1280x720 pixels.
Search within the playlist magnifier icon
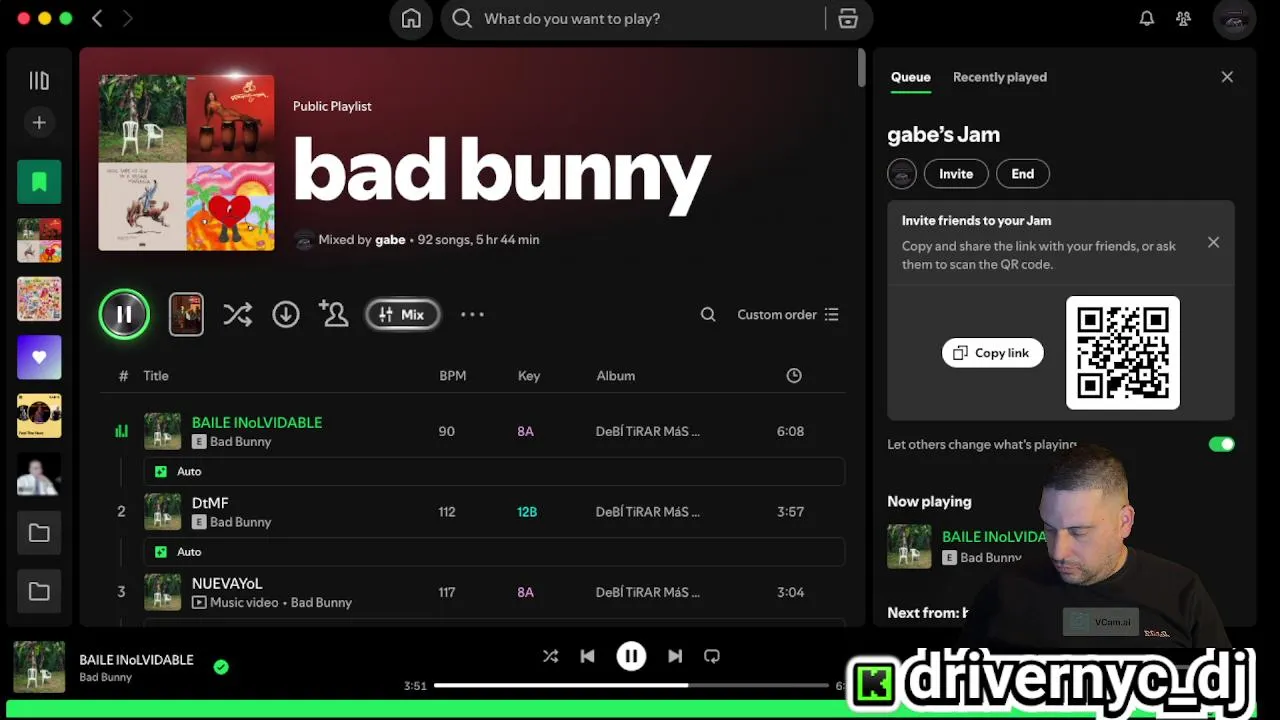pos(708,314)
